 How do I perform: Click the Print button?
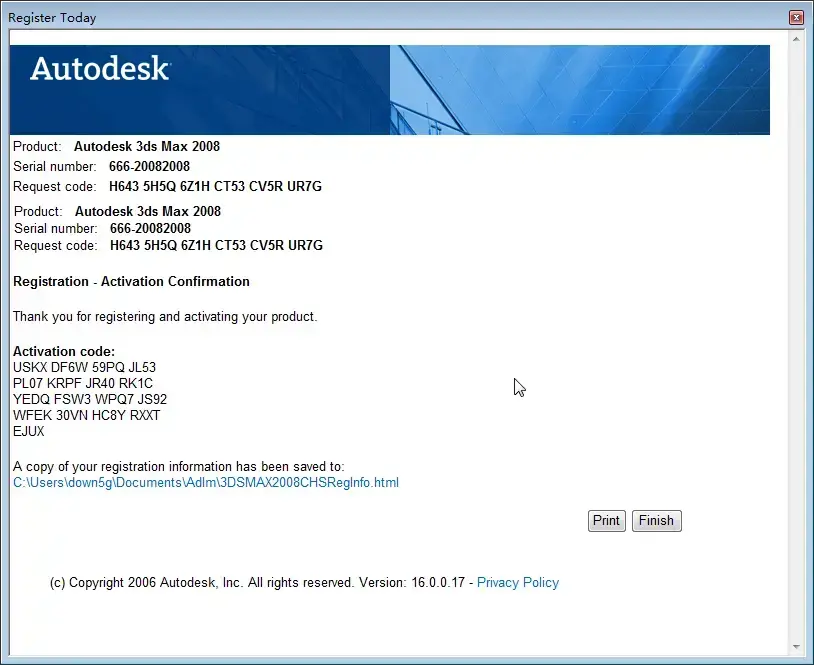pos(606,521)
